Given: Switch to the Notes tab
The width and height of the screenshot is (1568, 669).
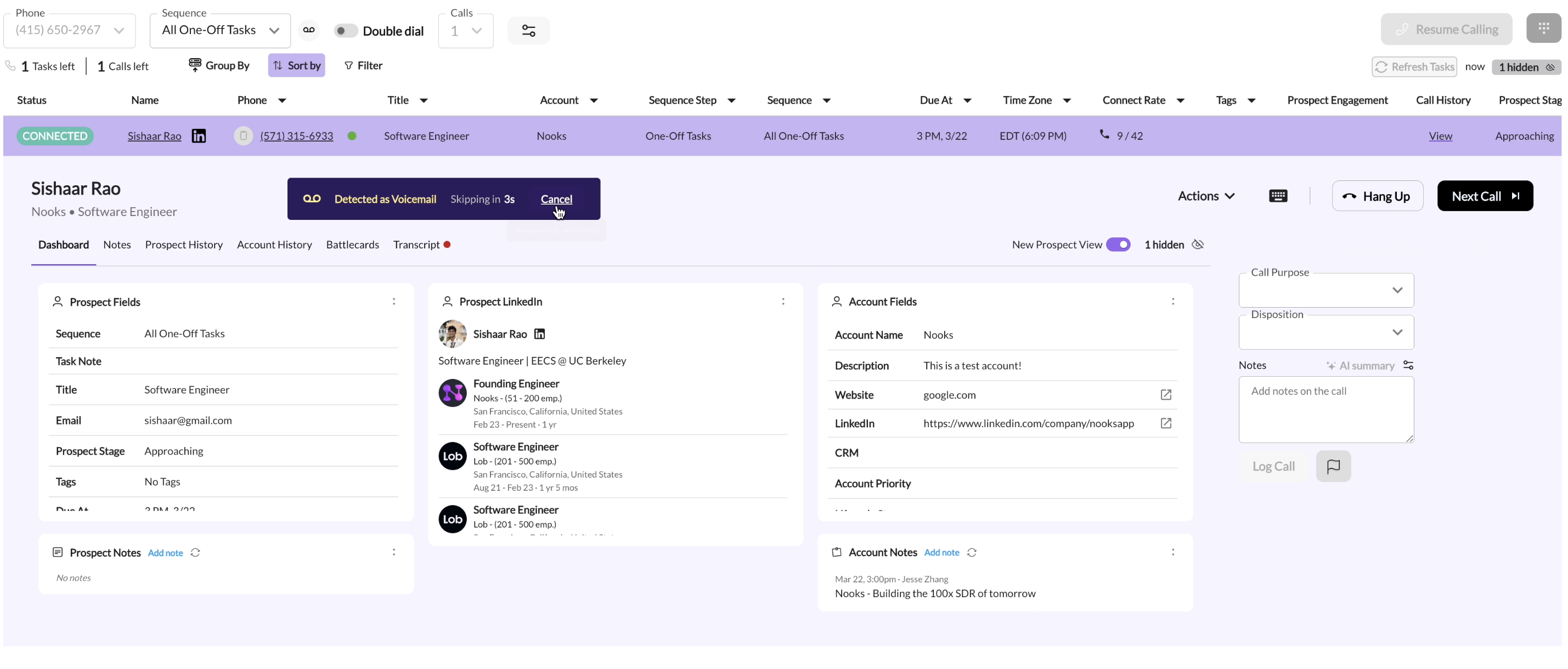Looking at the screenshot, I should click(x=117, y=245).
